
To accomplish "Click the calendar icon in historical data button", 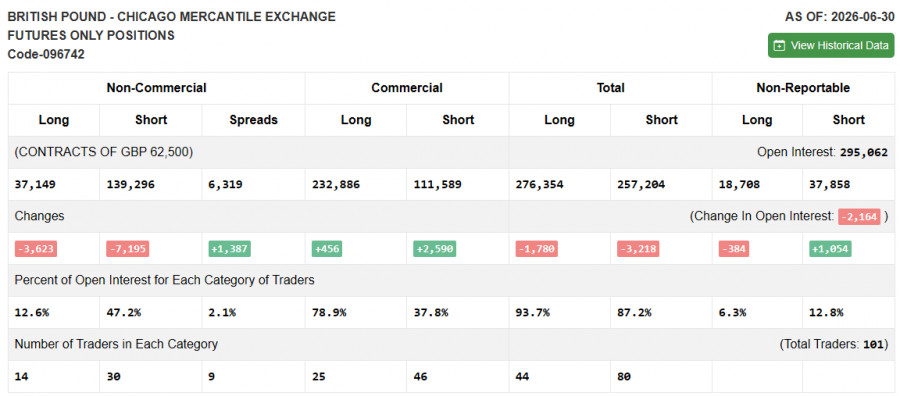I will point(779,46).
